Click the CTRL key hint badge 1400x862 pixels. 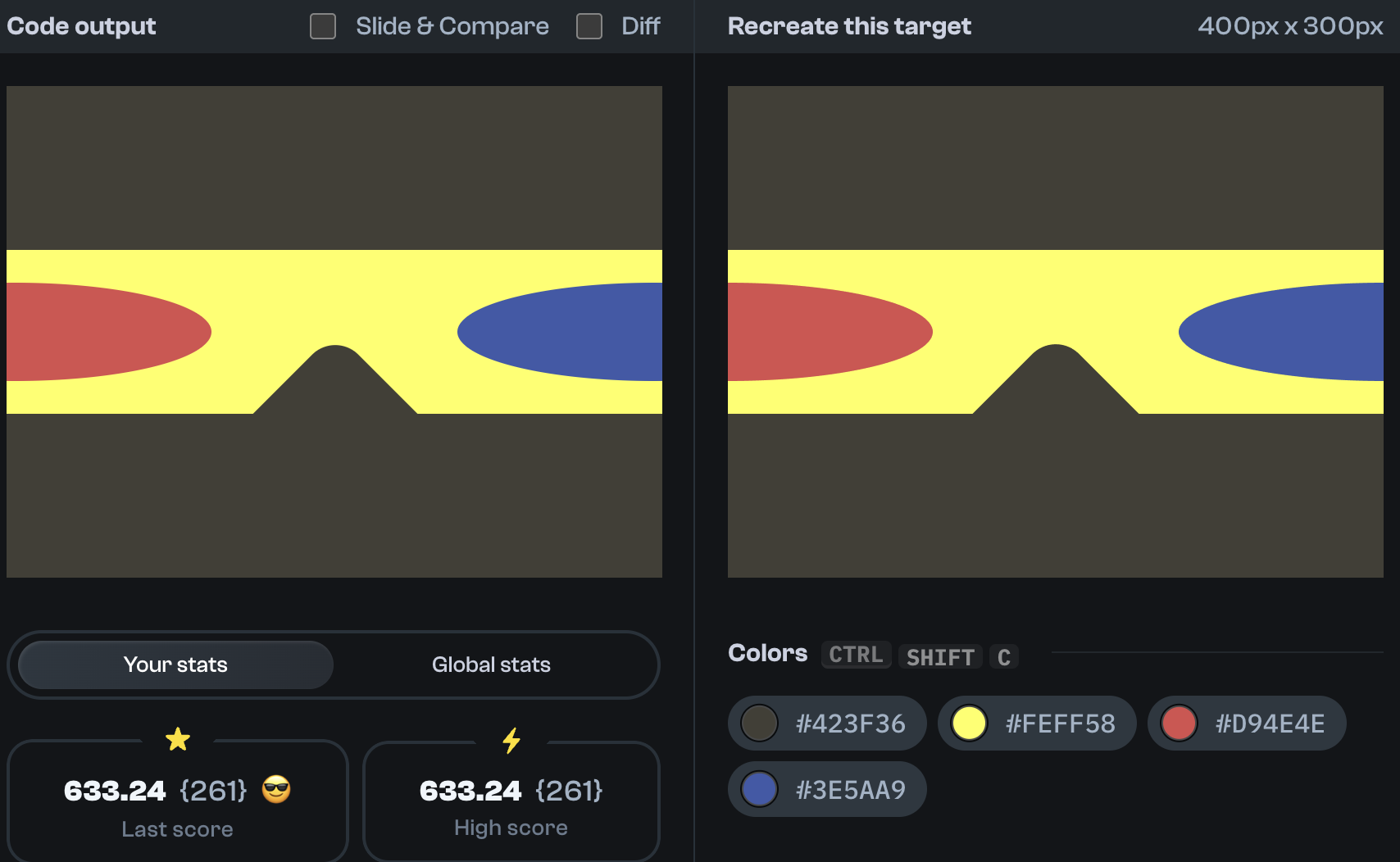[856, 654]
